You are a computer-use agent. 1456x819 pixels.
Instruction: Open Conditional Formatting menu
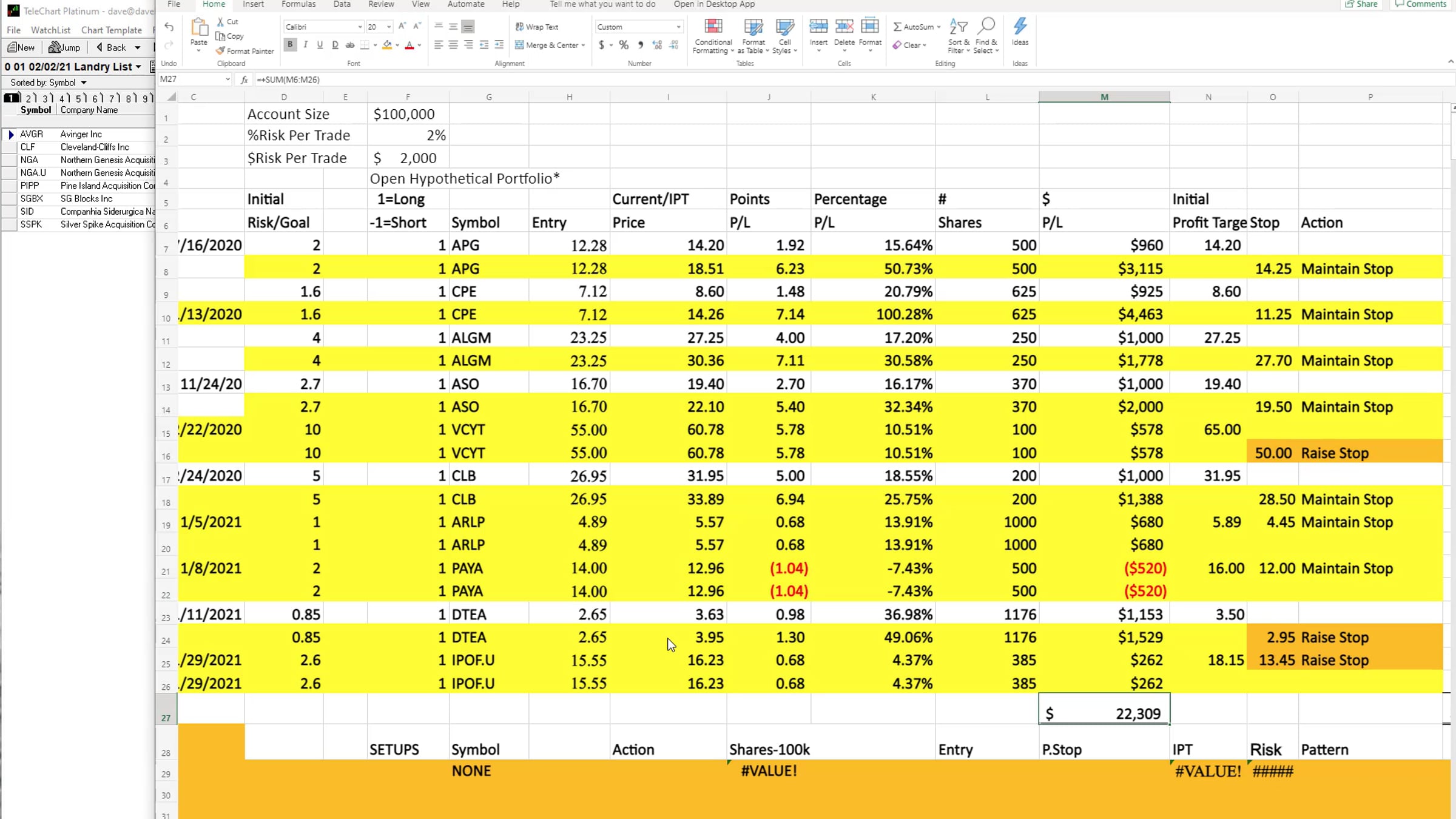point(713,35)
